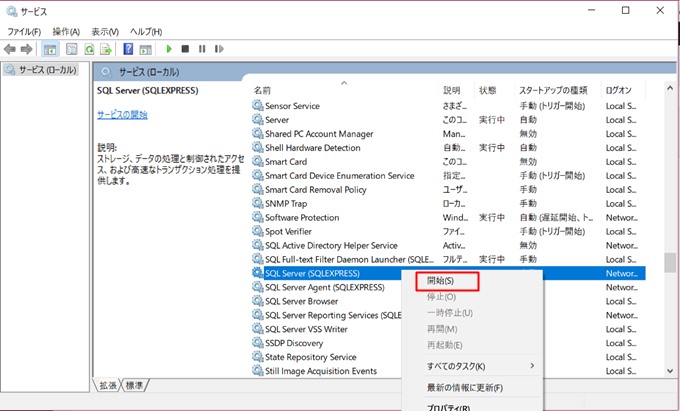The image size is (680, 411).
Task: Switch to the 拡張 tab
Action: 108,385
